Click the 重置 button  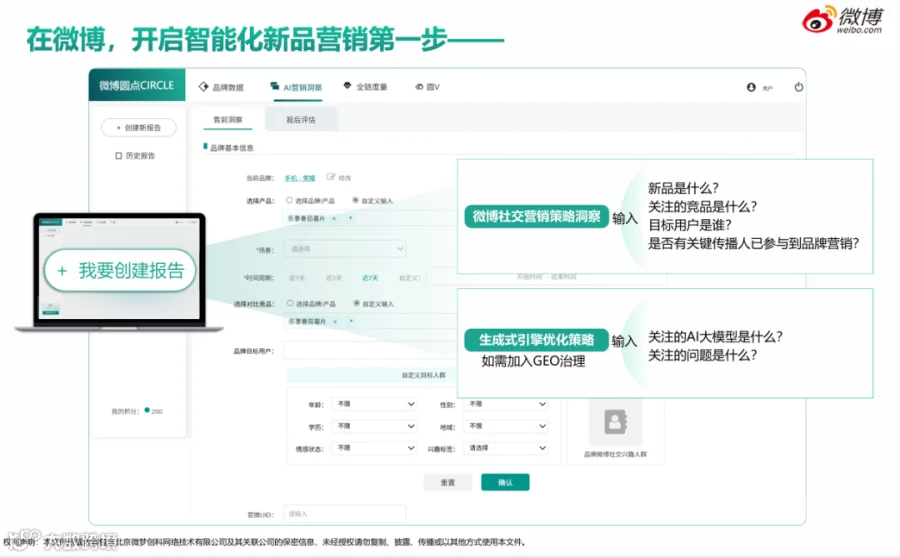point(448,482)
